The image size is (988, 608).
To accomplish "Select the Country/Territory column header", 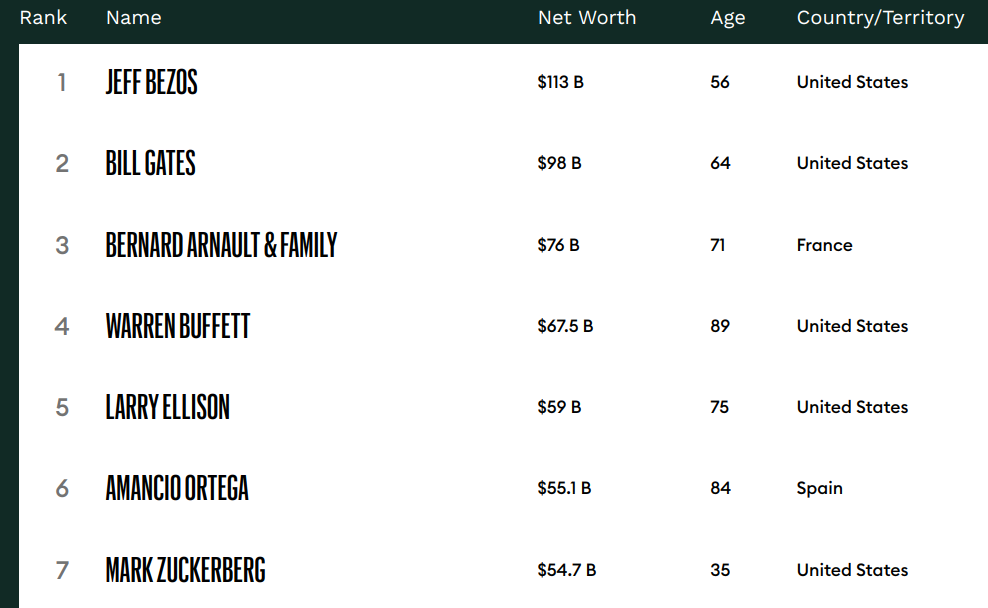I will click(x=880, y=18).
